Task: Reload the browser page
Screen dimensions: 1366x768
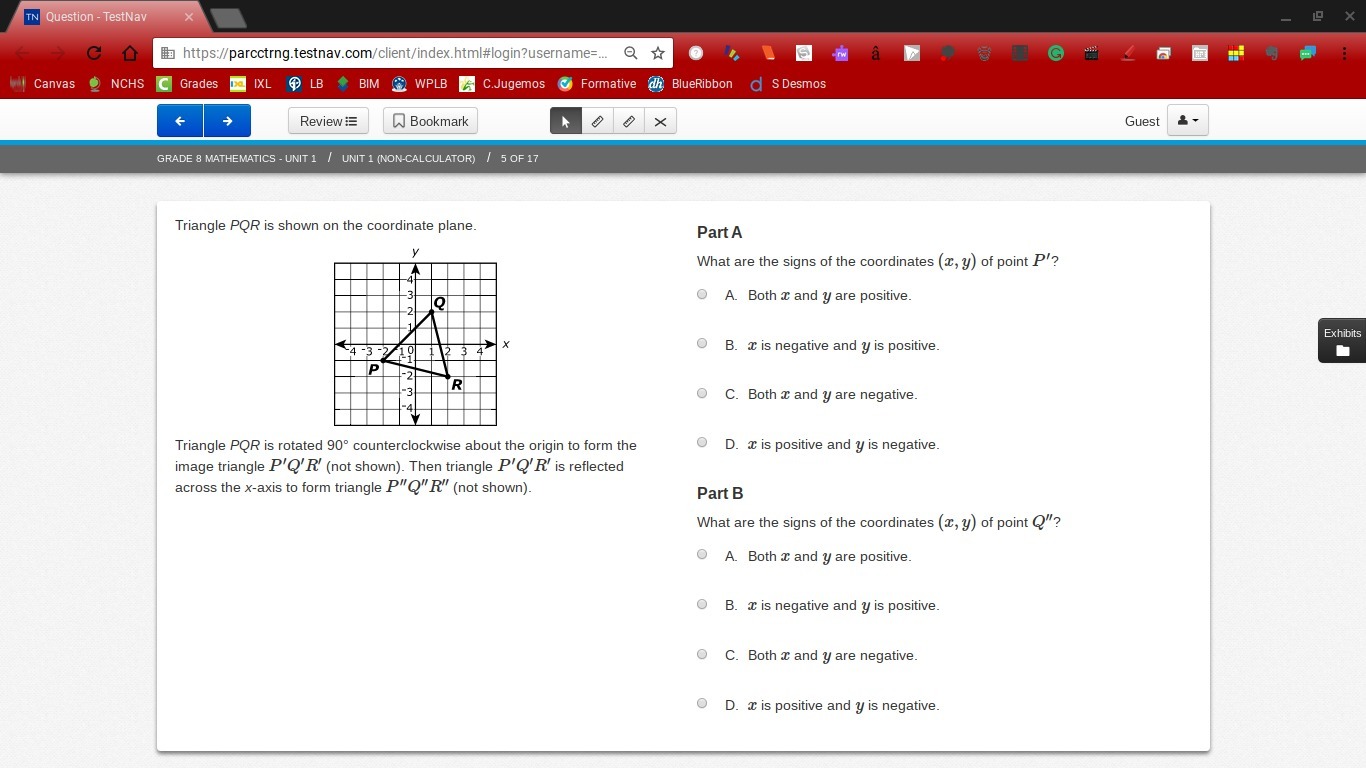Action: (94, 53)
